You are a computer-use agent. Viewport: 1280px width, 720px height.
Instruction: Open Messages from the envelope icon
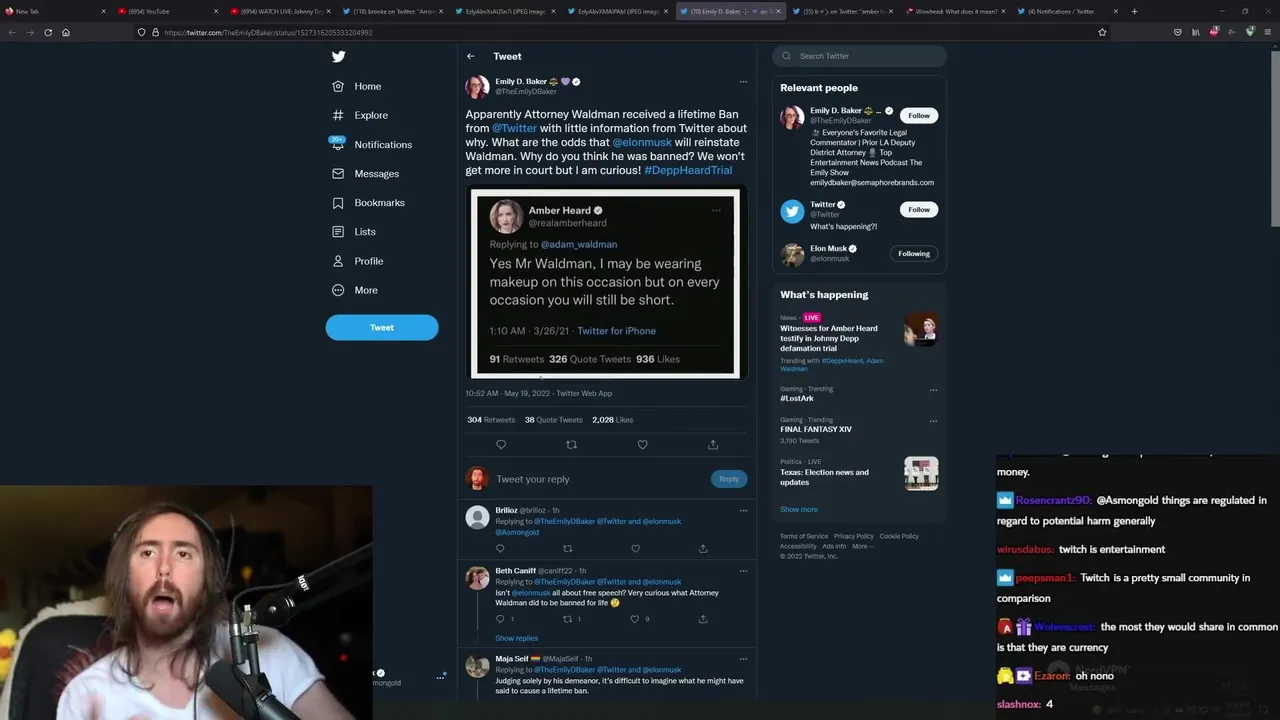click(x=338, y=173)
